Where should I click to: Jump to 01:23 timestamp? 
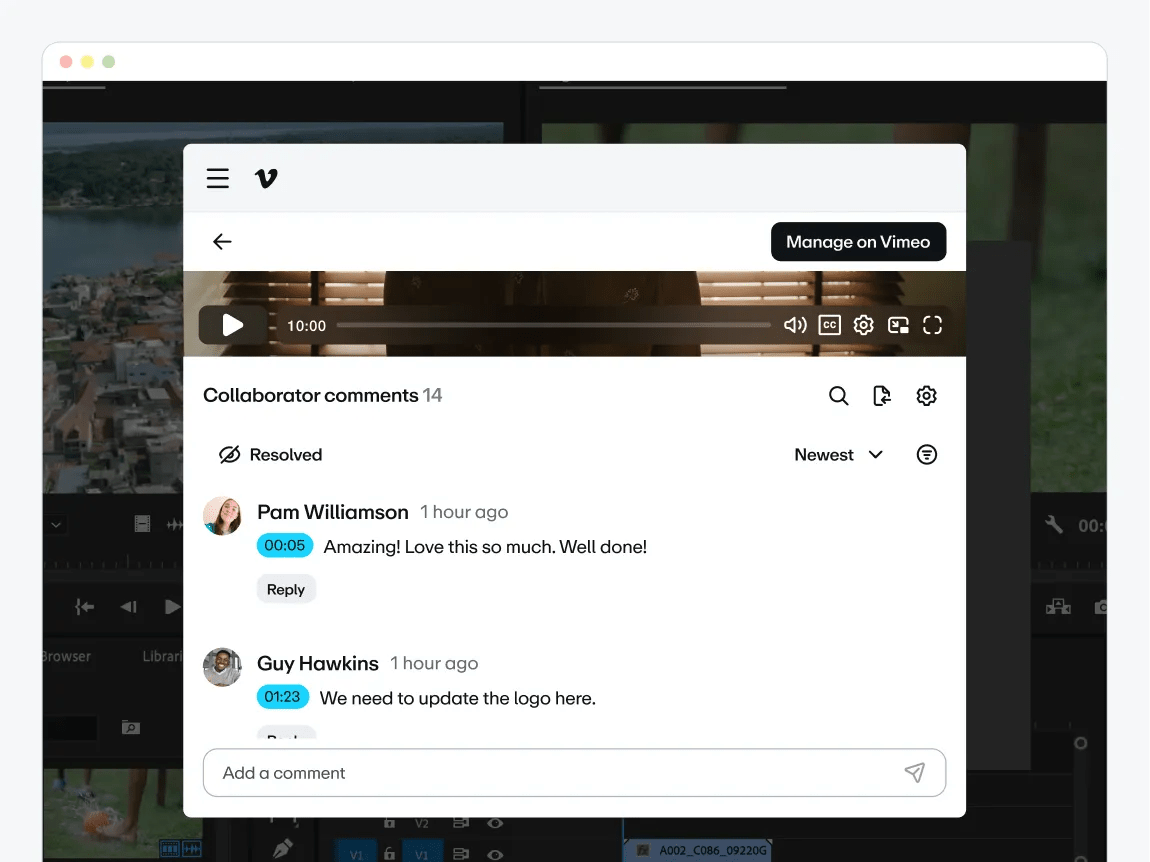[282, 697]
